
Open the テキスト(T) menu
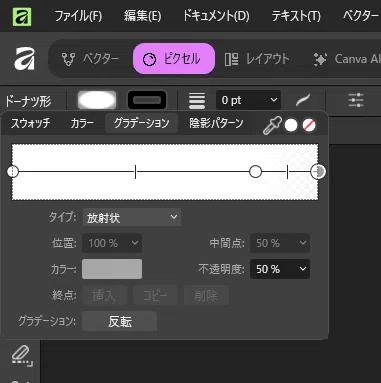(296, 16)
